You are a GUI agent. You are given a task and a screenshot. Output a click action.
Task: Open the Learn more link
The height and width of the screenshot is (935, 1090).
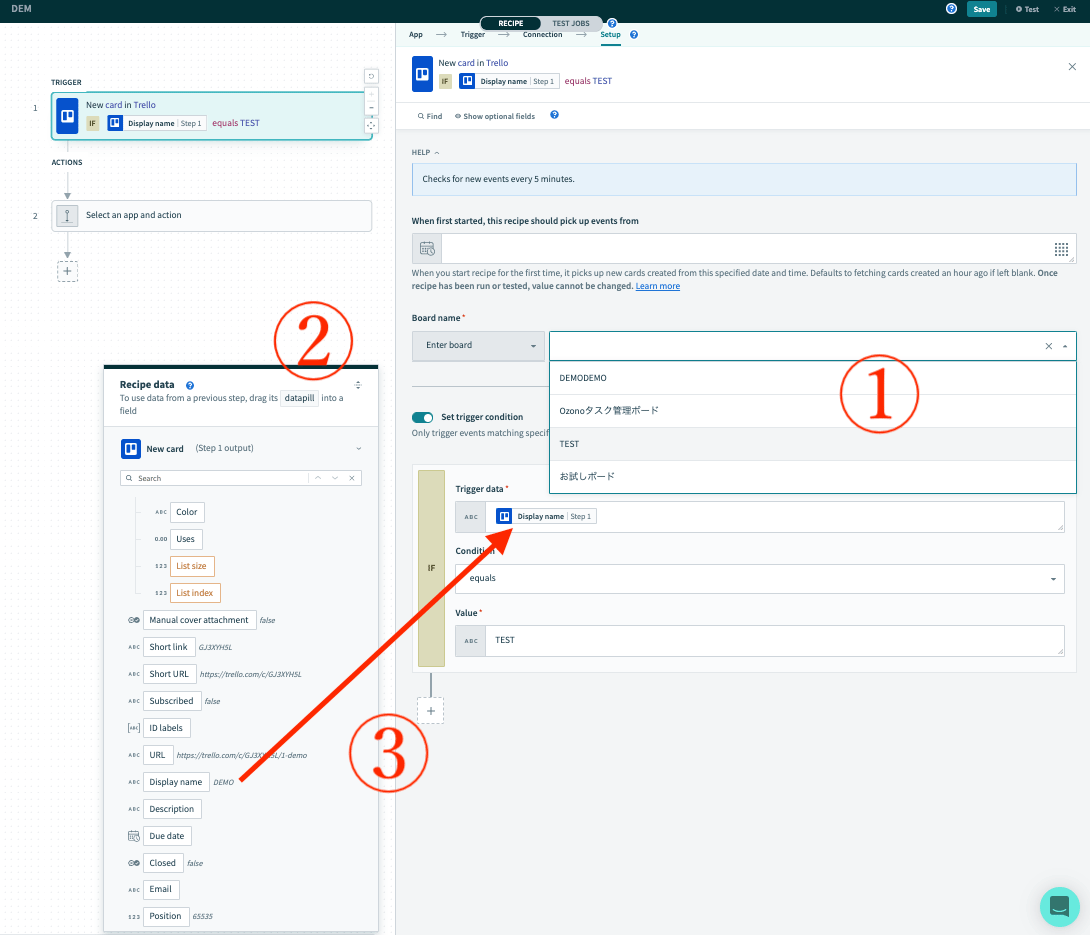[658, 286]
